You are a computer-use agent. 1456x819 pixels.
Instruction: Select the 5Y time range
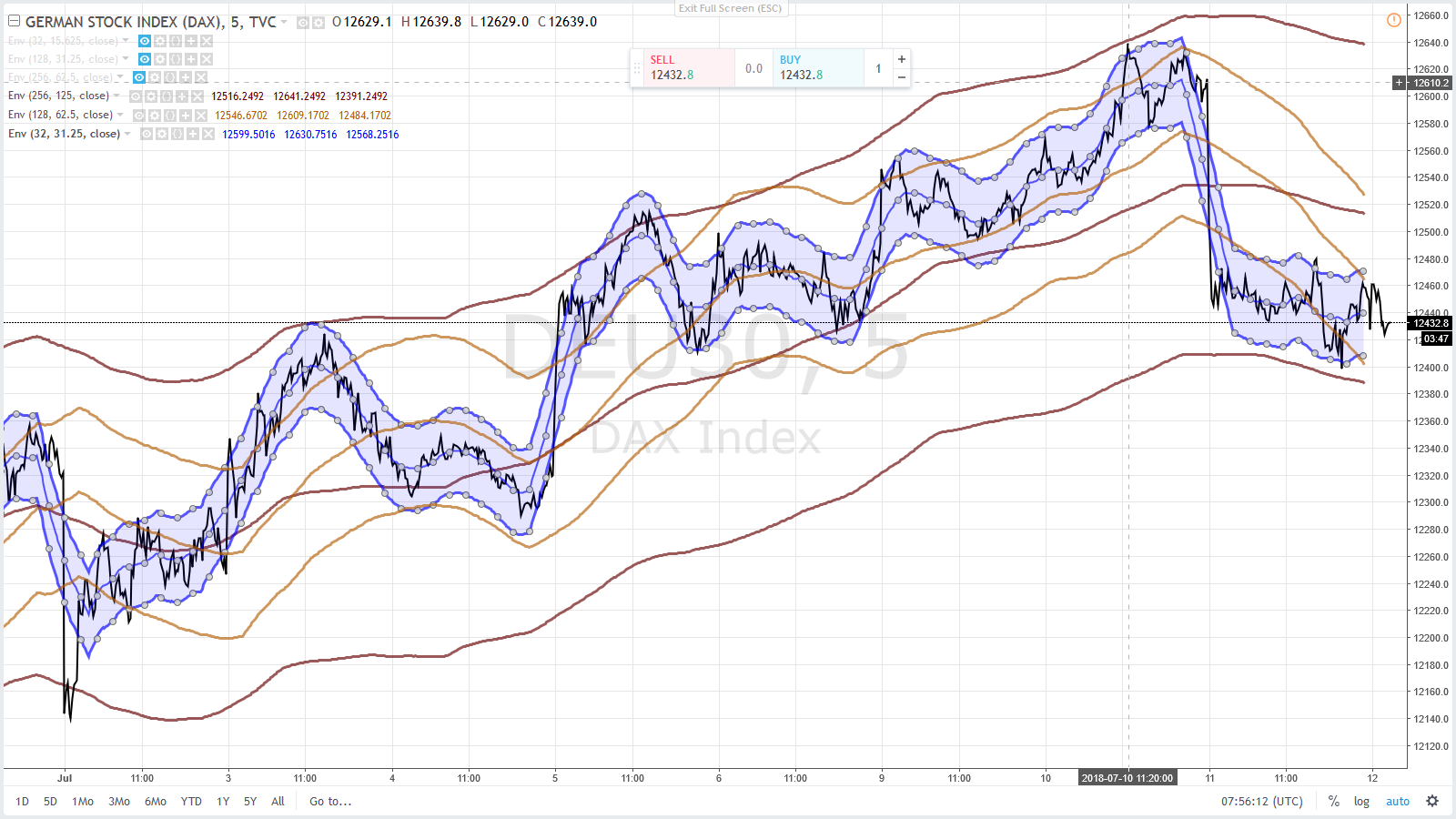pyautogui.click(x=250, y=802)
